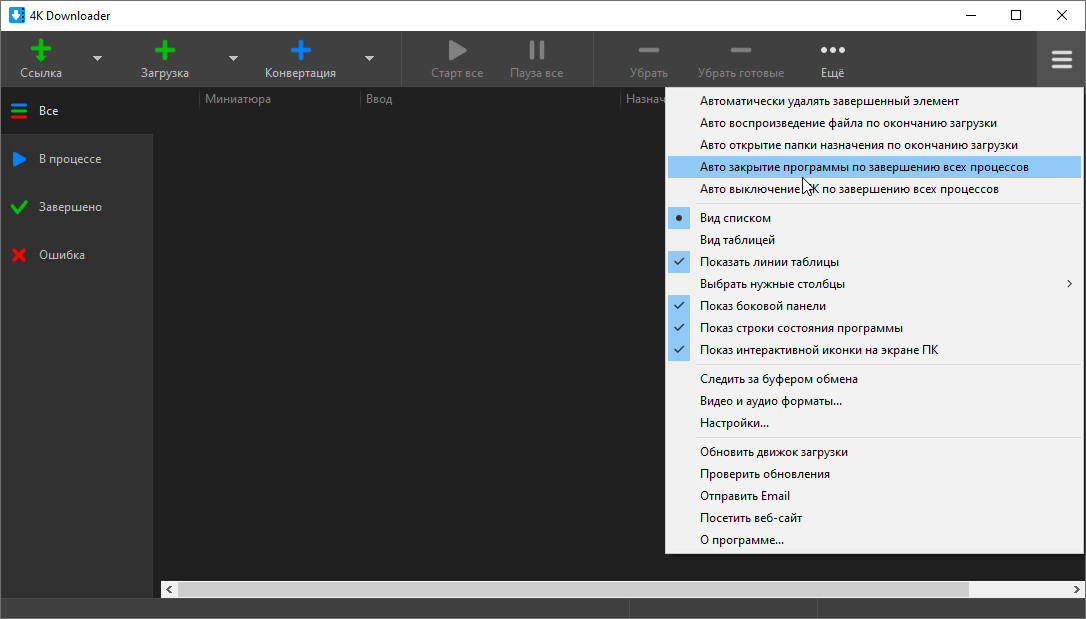This screenshot has height=619, width=1086.
Task: Show the Завершено list in sidebar
Action: coord(70,207)
